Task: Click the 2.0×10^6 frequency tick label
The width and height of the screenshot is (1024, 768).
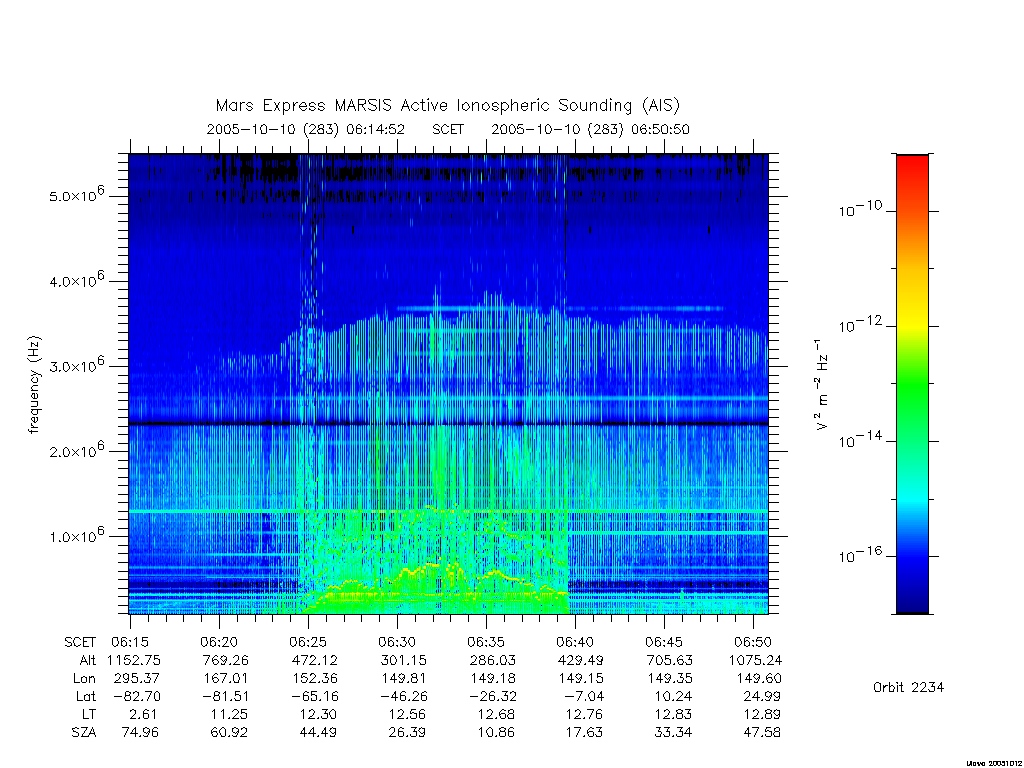Action: pos(77,450)
